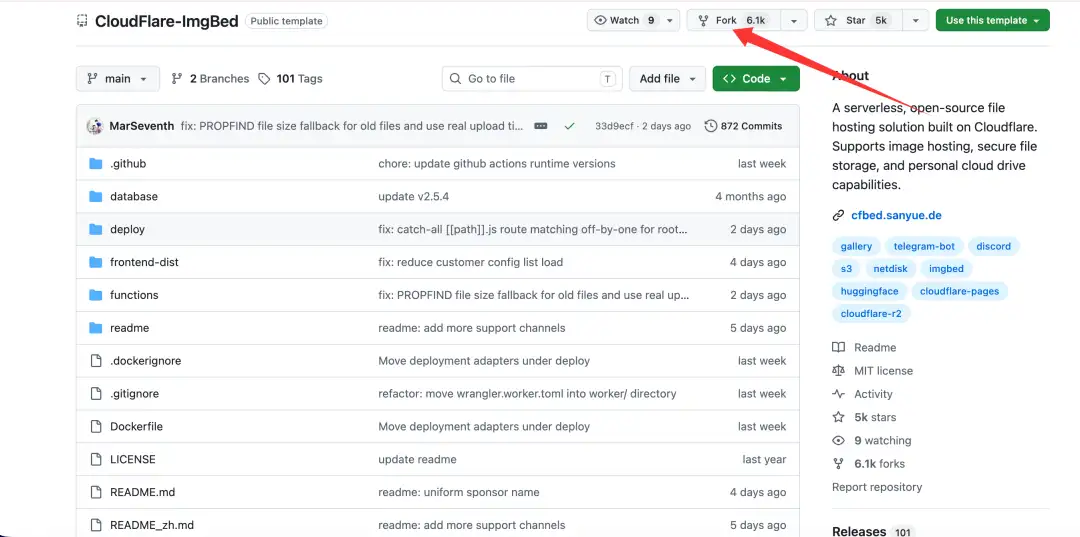Open the Fork options dropdown arrow

[793, 21]
